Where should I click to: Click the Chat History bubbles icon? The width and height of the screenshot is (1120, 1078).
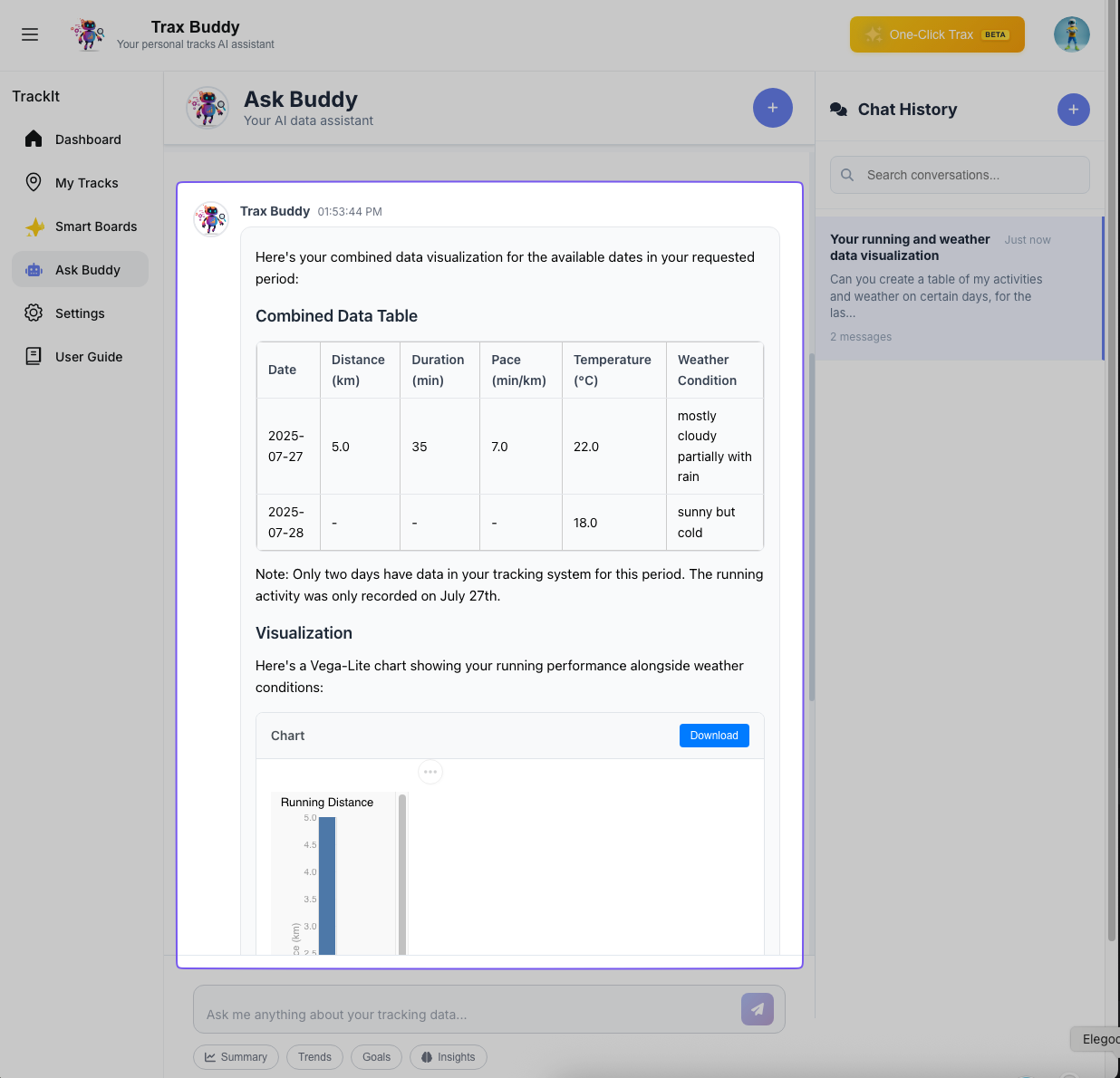tap(839, 110)
